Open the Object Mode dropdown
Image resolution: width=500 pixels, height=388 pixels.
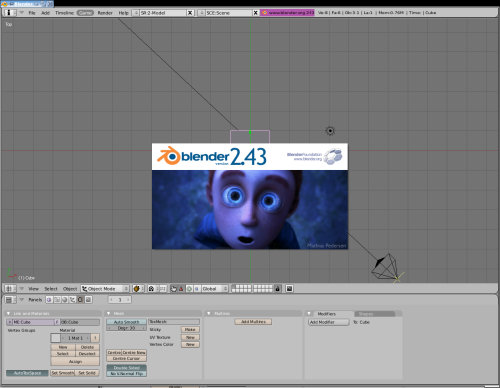pos(105,289)
